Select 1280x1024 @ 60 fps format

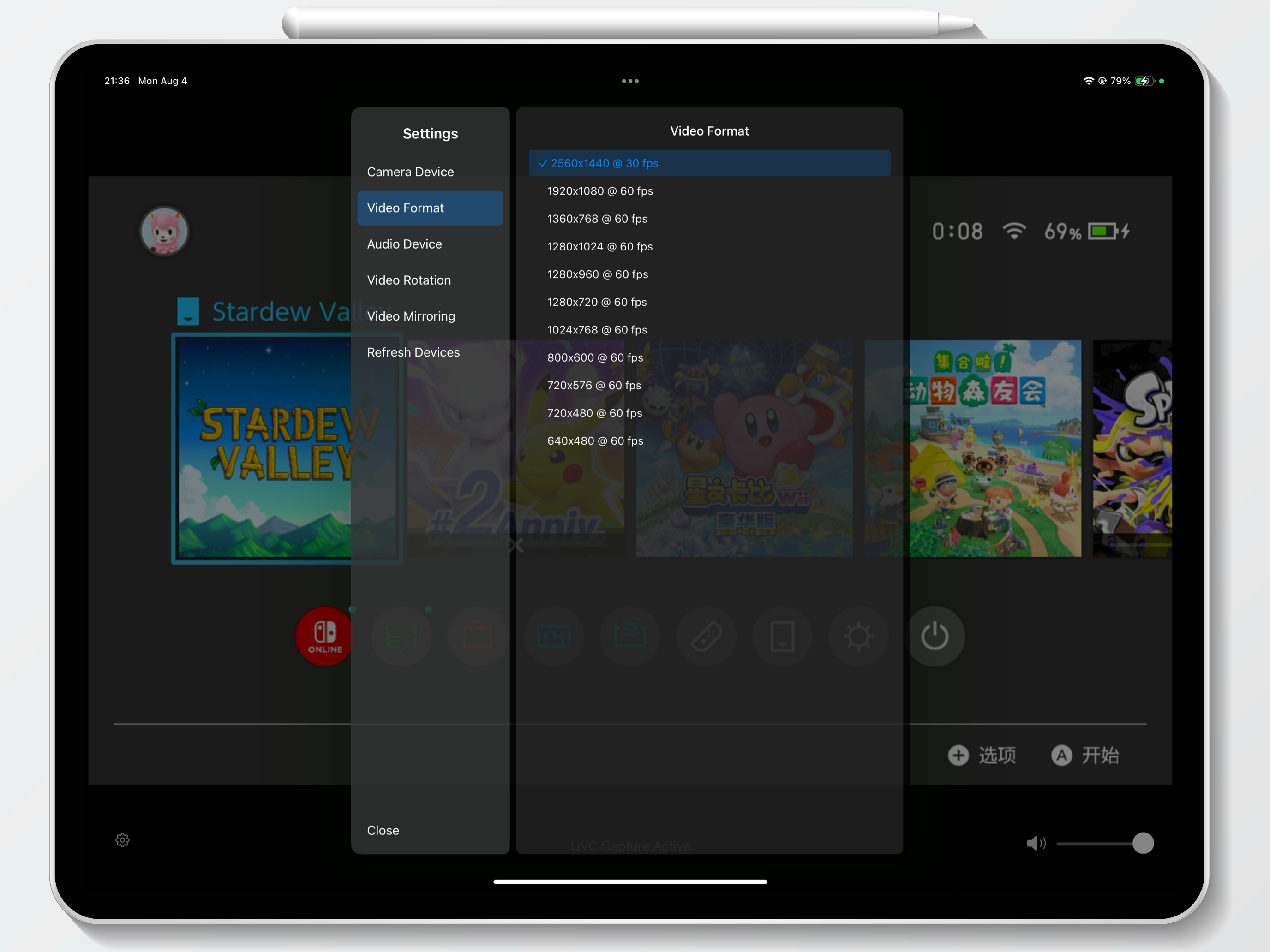(x=709, y=247)
